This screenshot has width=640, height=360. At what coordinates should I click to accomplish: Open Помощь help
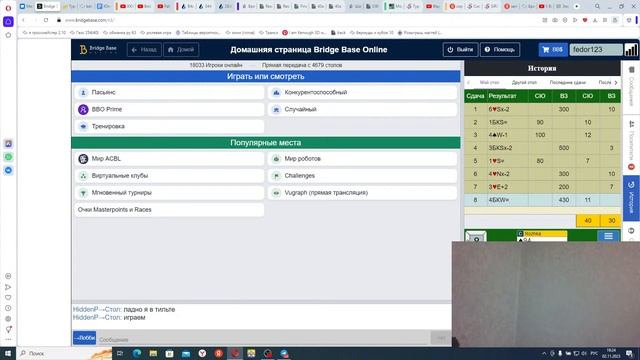(500, 50)
